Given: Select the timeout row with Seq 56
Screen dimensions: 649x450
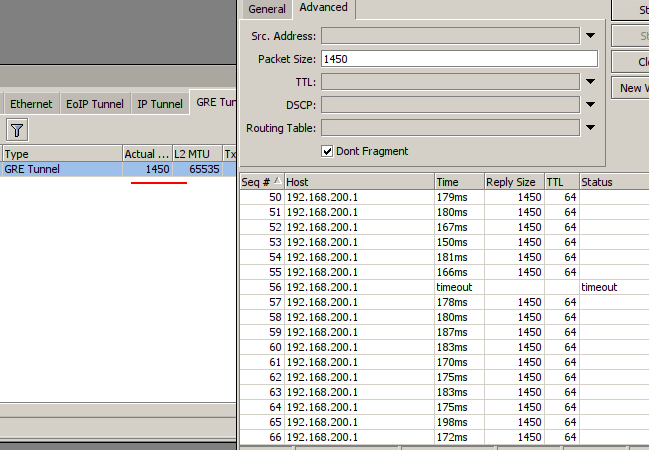Looking at the screenshot, I should 444,287.
